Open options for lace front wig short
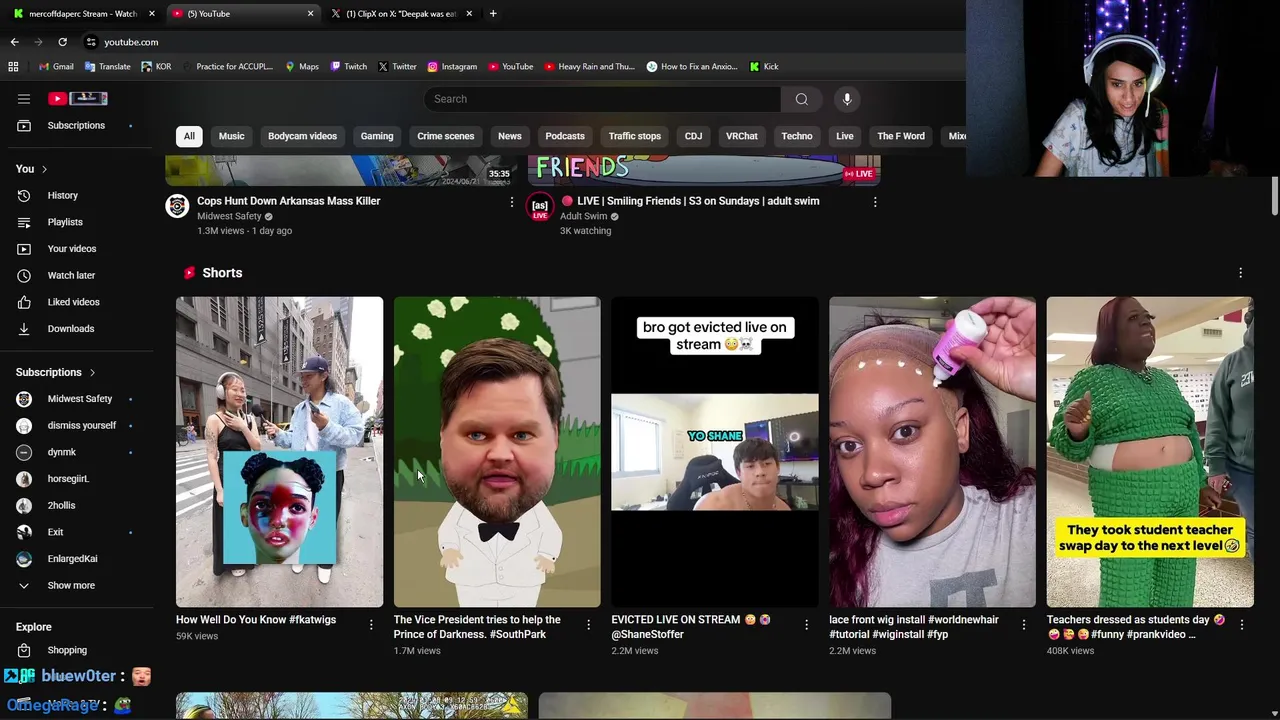 [x=1024, y=625]
